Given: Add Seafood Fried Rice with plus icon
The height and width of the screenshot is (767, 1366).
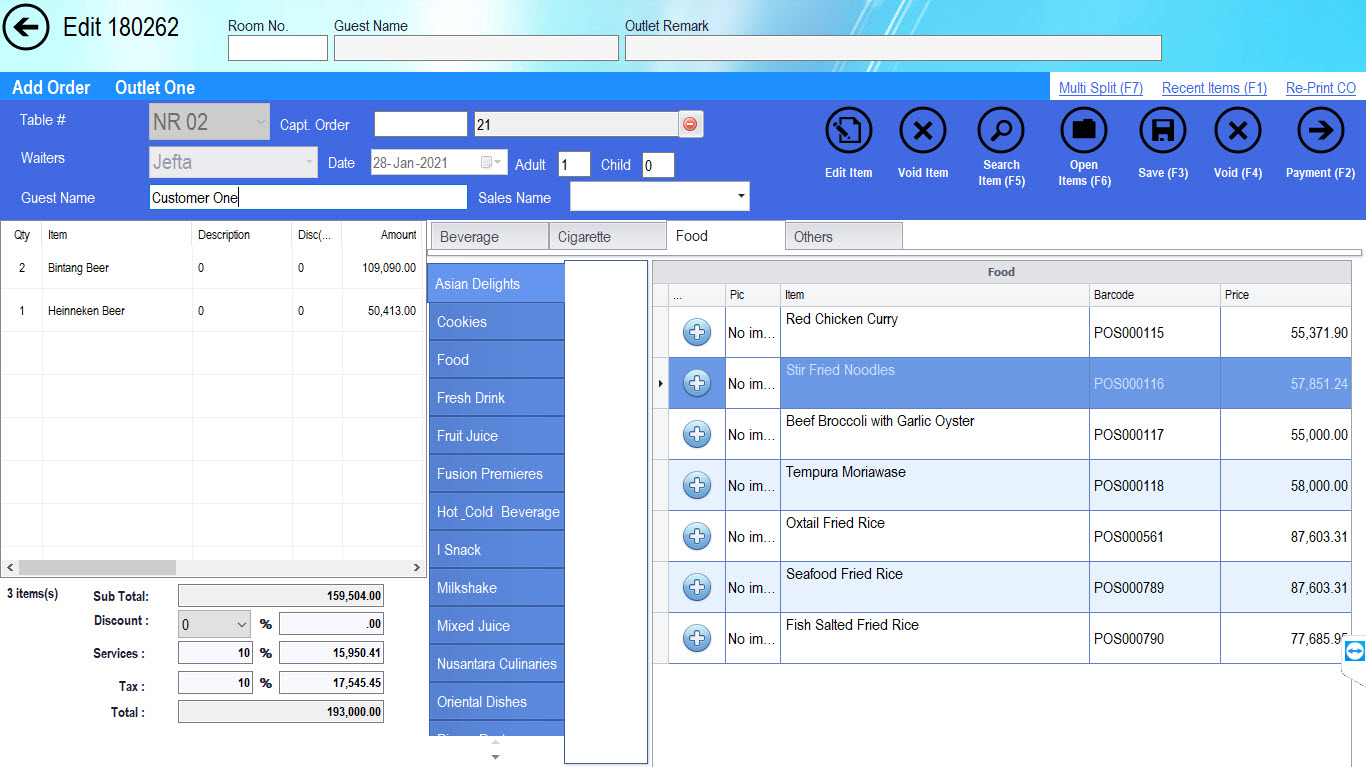Looking at the screenshot, I should (x=697, y=588).
